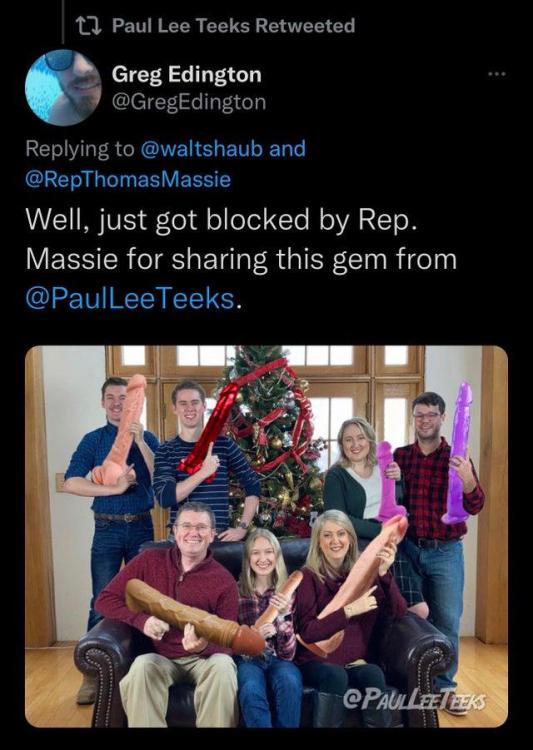Click the thread connector line above avatar

point(63,22)
